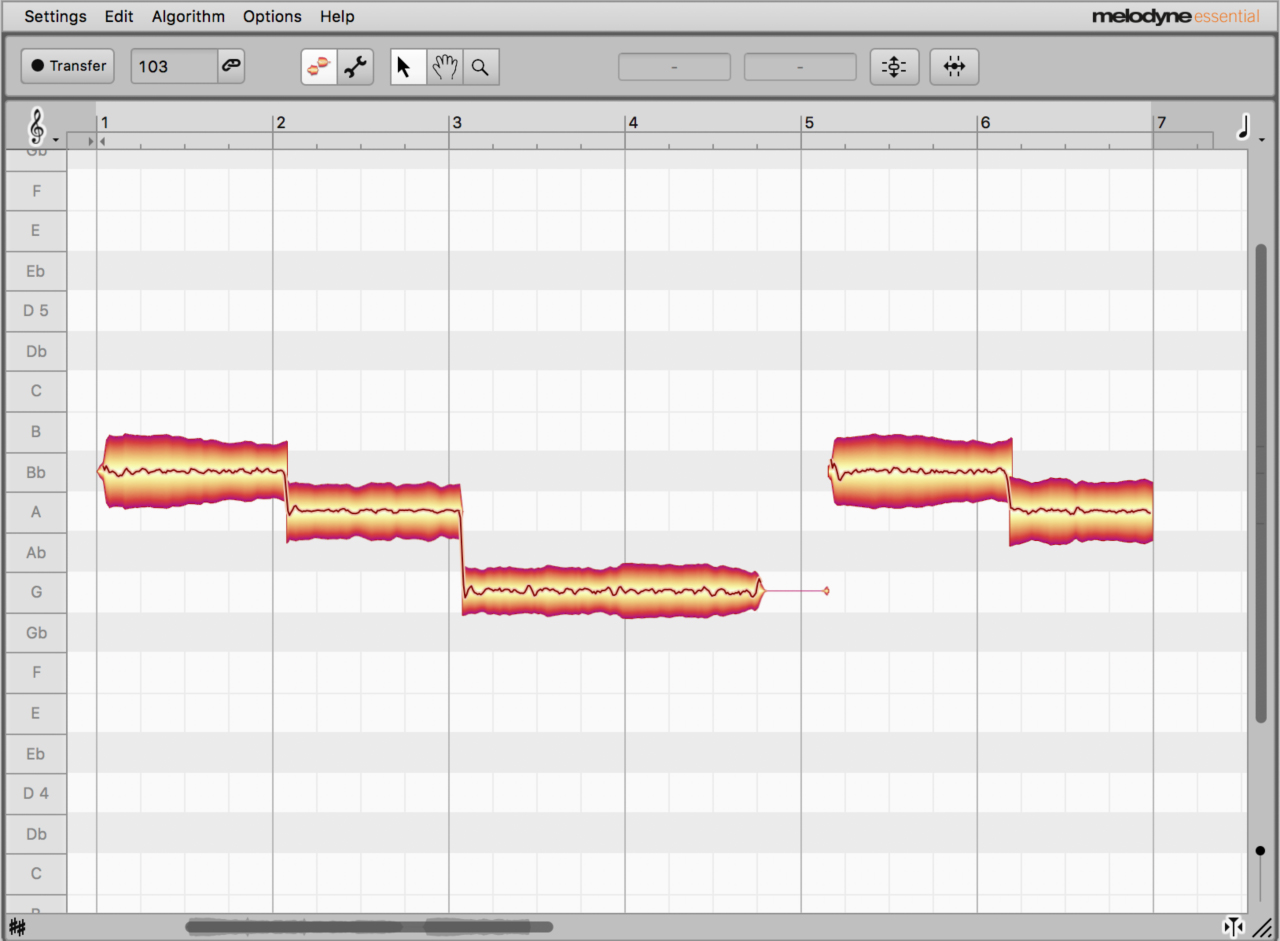Click bar 7 in the ruler
The height and width of the screenshot is (941, 1280).
pos(1161,123)
